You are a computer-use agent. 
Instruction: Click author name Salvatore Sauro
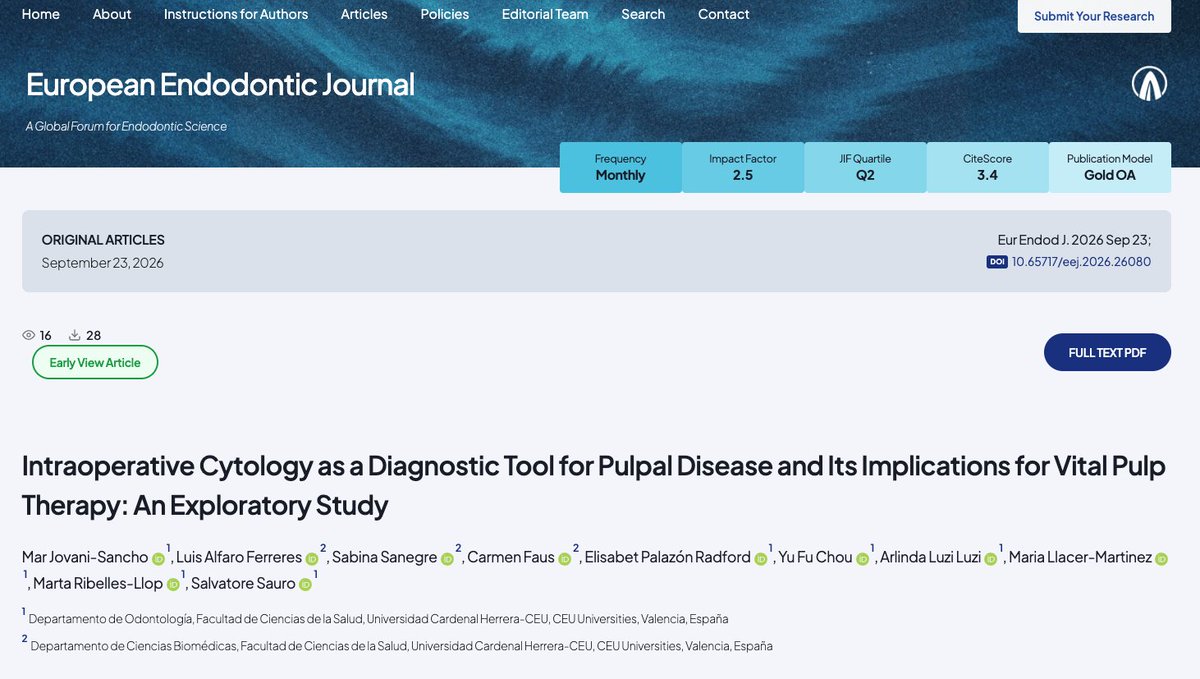click(244, 583)
